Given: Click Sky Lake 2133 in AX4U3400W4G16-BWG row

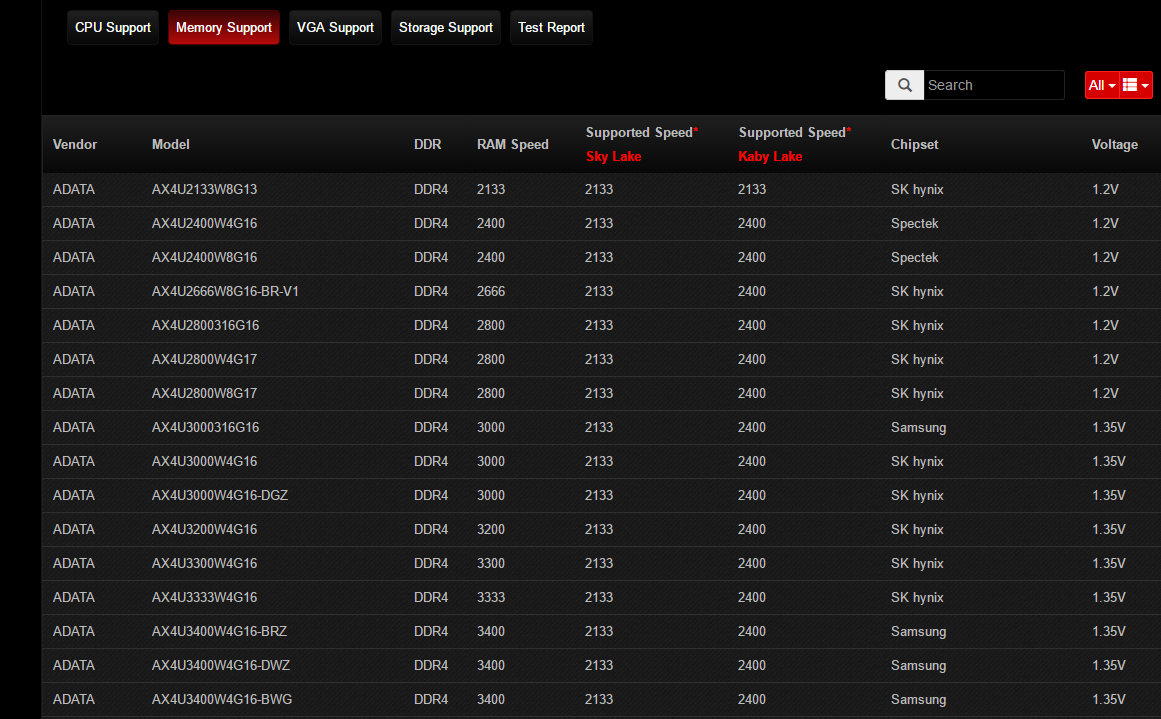Looking at the screenshot, I should pos(599,700).
